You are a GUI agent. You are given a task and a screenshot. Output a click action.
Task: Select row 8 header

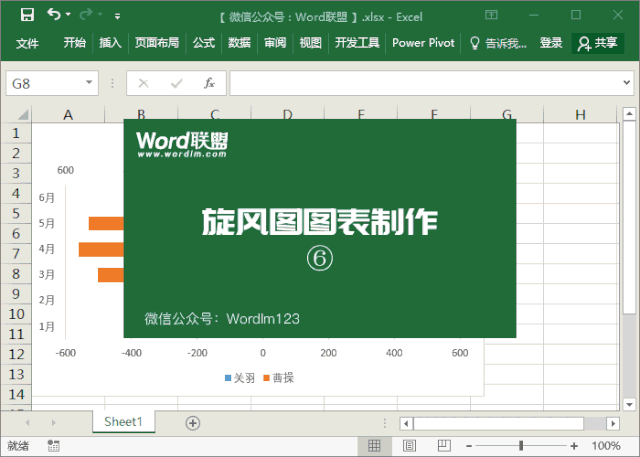[x=16, y=274]
